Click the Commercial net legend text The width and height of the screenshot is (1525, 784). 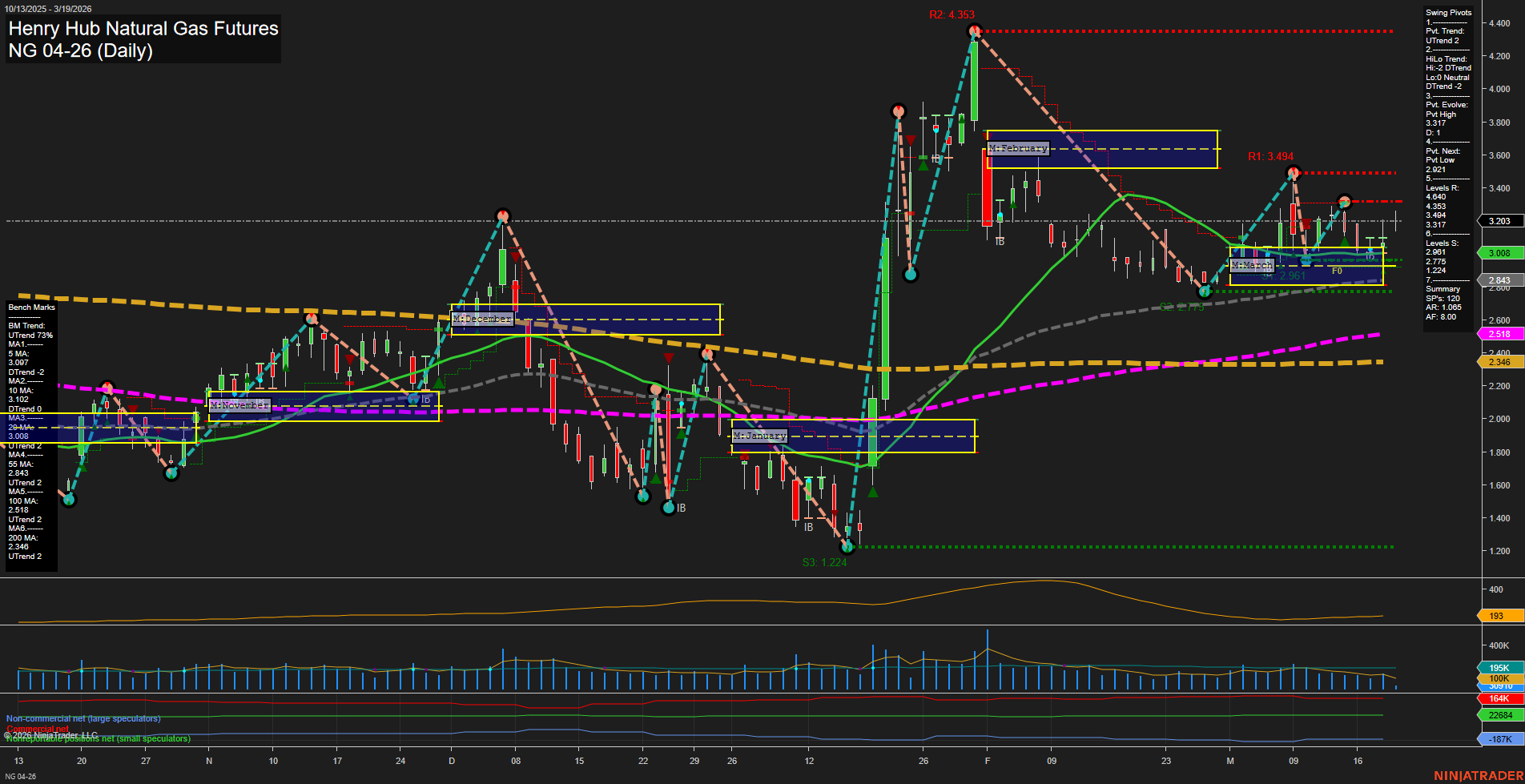[x=38, y=729]
